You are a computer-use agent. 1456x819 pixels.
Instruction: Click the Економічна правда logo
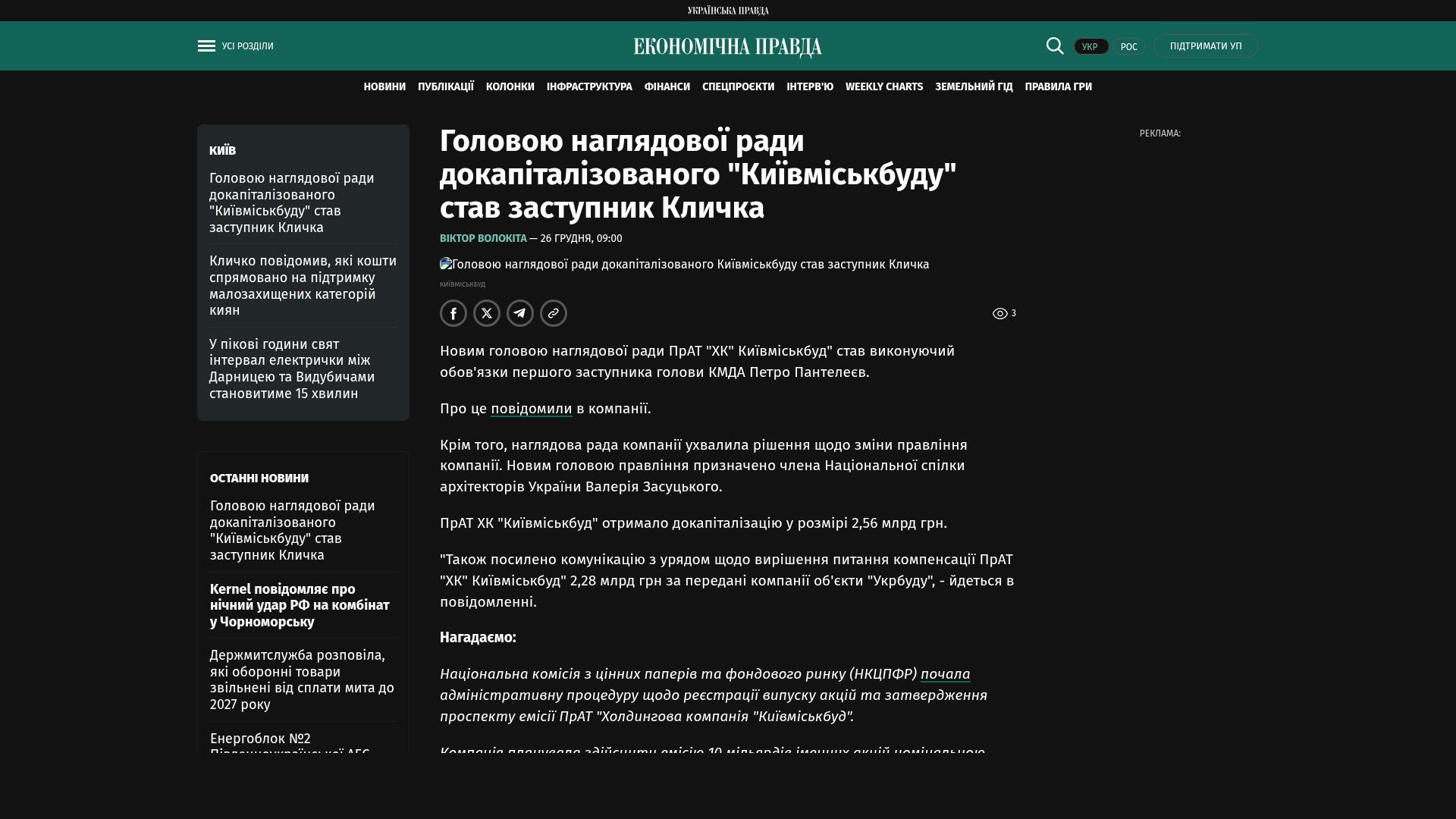click(x=728, y=47)
